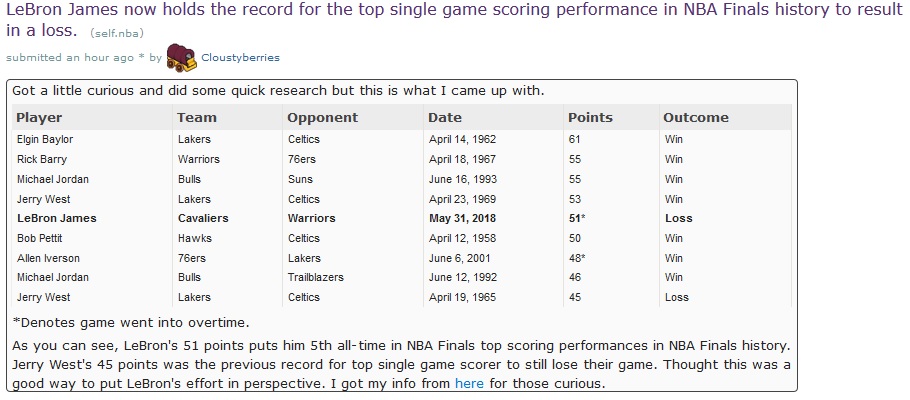Click the Bob Pettit player cell
Image resolution: width=910 pixels, height=400 pixels.
(x=41, y=238)
